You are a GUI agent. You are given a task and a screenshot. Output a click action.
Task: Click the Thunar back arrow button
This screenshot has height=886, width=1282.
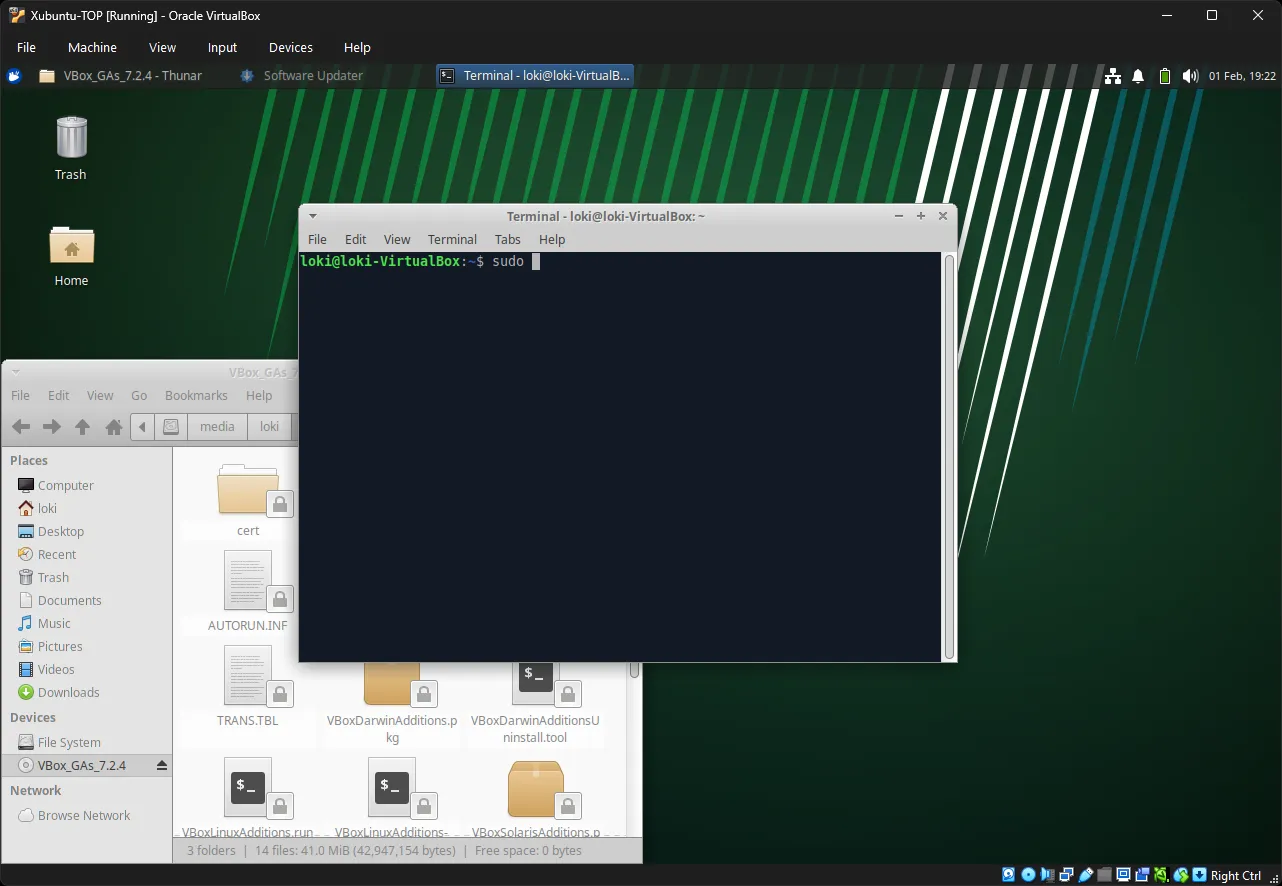21,427
